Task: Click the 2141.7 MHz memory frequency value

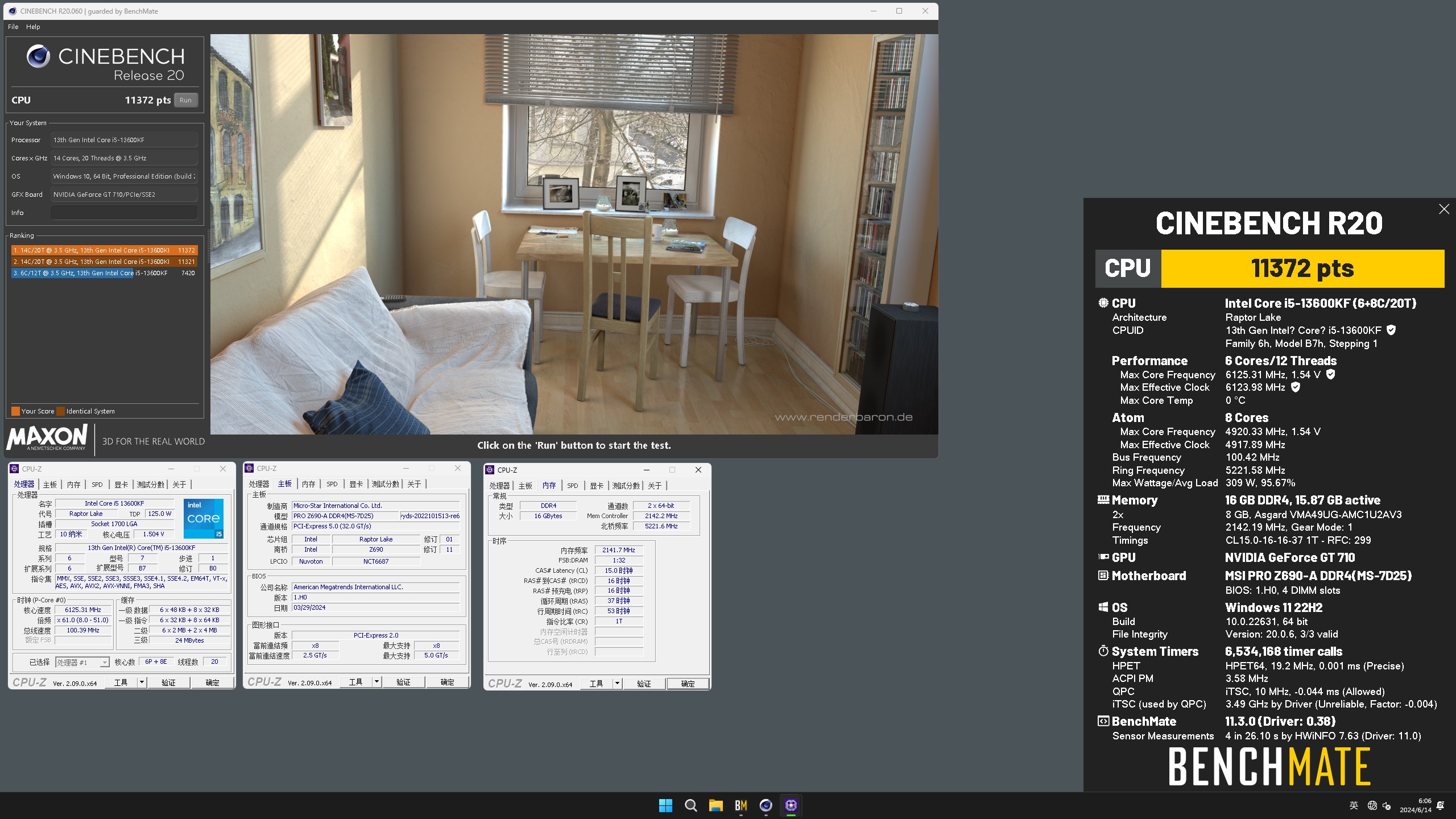Action: [619, 550]
